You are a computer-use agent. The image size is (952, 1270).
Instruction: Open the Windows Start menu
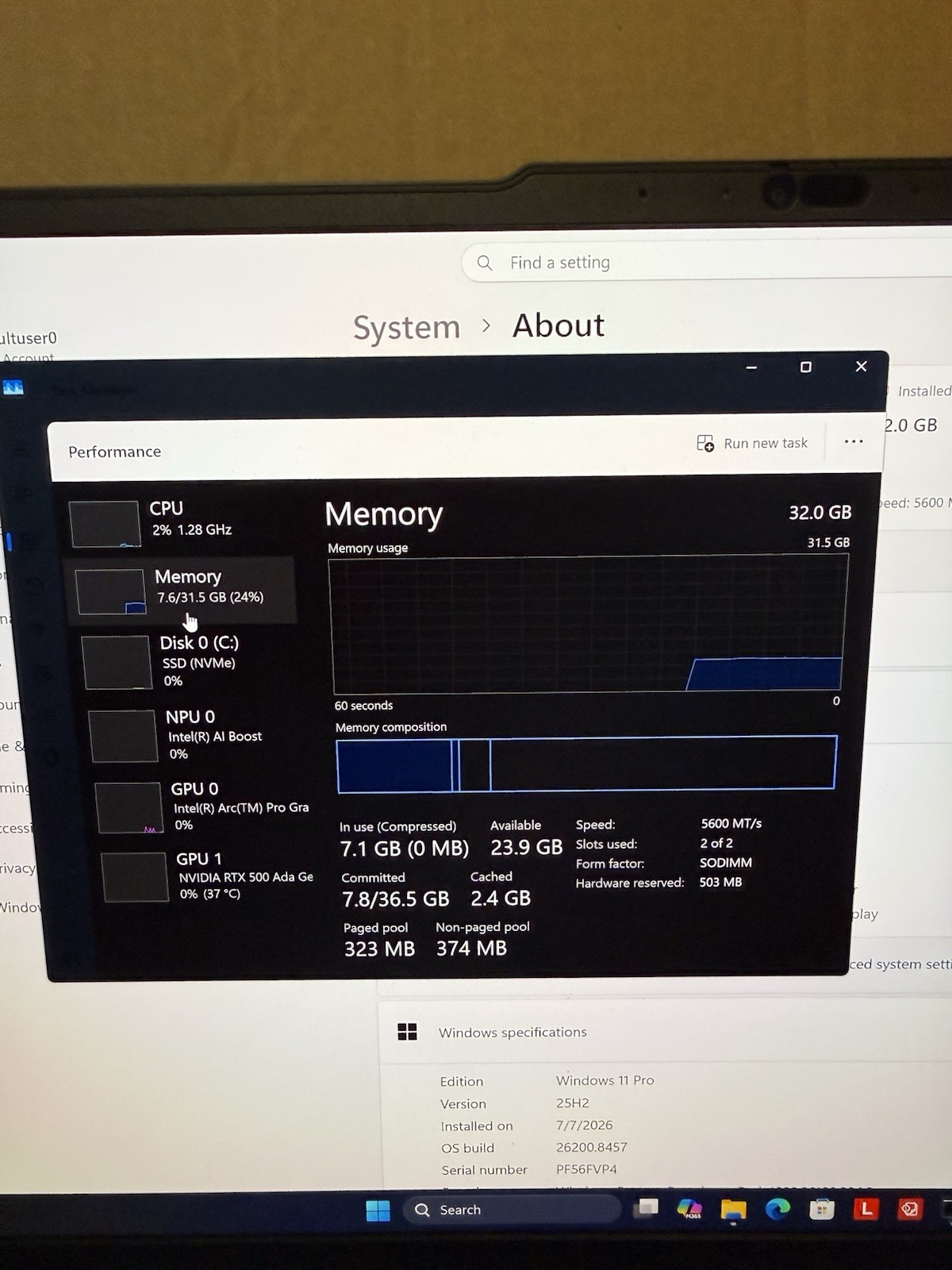point(378,1210)
